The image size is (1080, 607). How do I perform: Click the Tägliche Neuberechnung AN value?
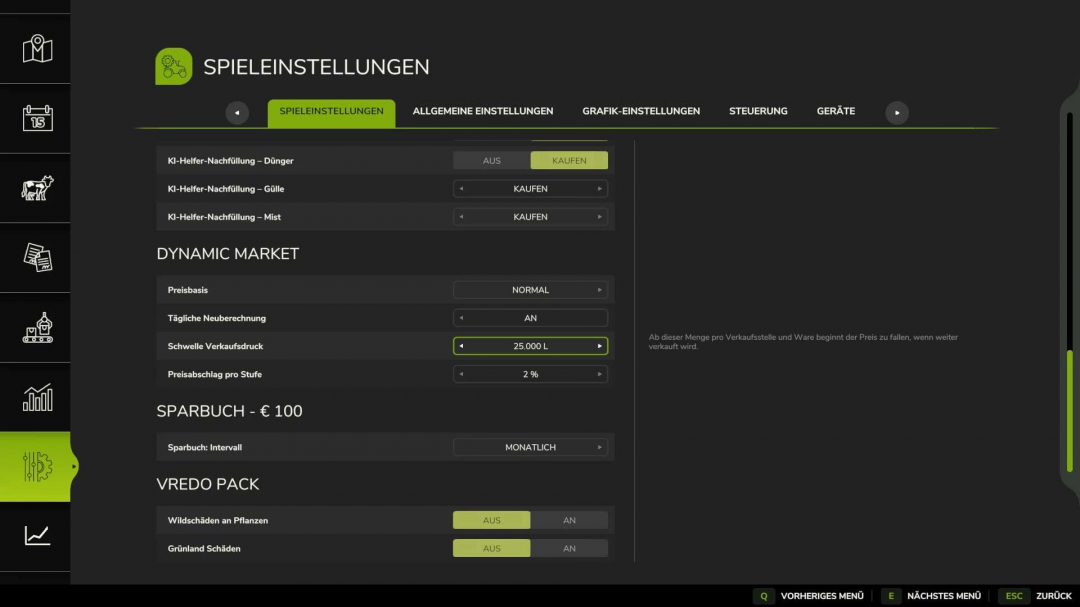coord(530,318)
